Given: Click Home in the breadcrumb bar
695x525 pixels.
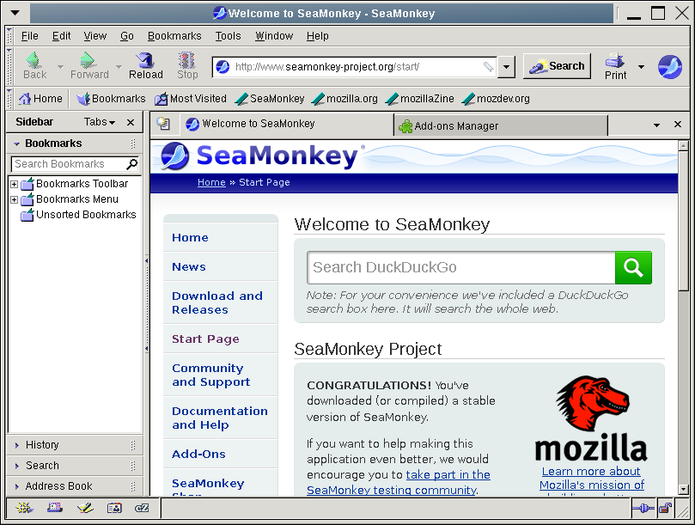Looking at the screenshot, I should click(x=211, y=182).
